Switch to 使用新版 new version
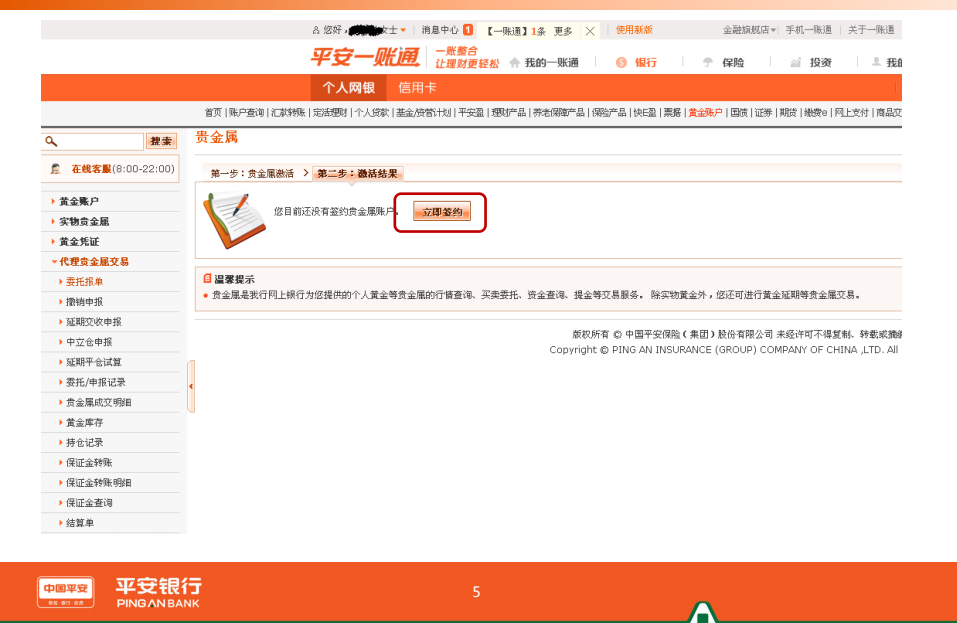957x623 pixels. coord(634,29)
